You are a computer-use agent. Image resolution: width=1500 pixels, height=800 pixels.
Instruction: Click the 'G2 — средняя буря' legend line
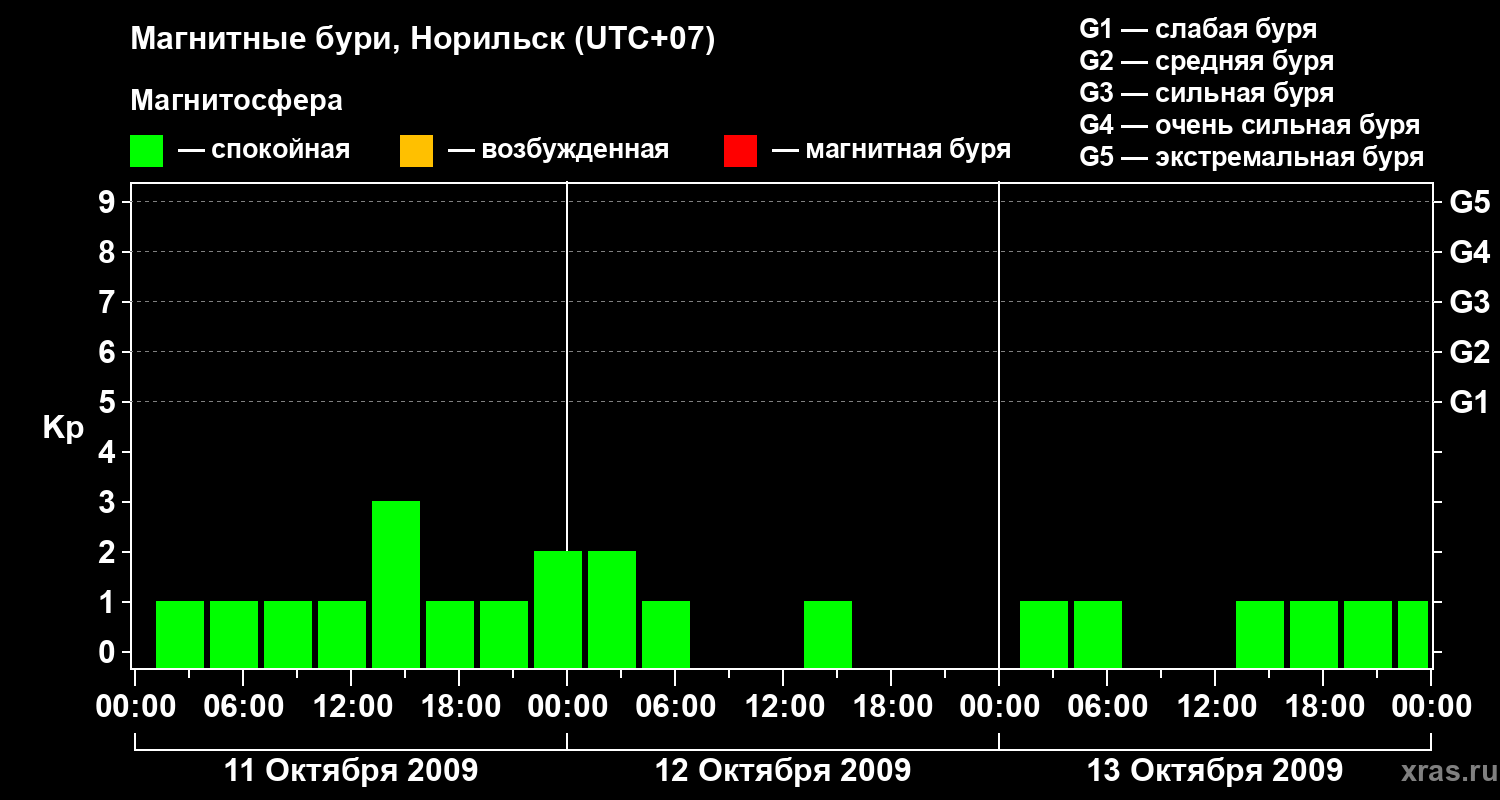1206,61
